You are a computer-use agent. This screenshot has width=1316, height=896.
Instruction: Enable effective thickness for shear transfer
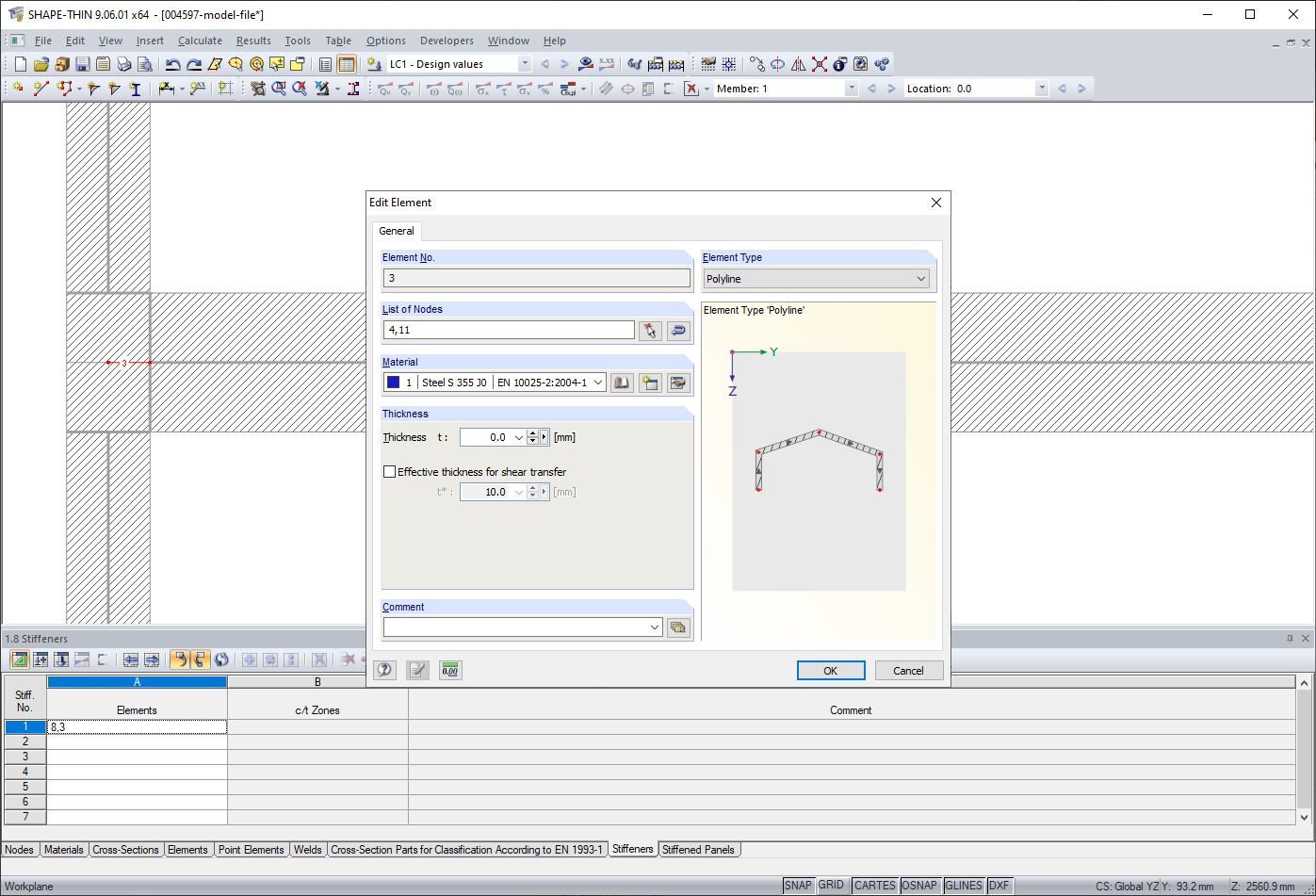click(x=389, y=472)
